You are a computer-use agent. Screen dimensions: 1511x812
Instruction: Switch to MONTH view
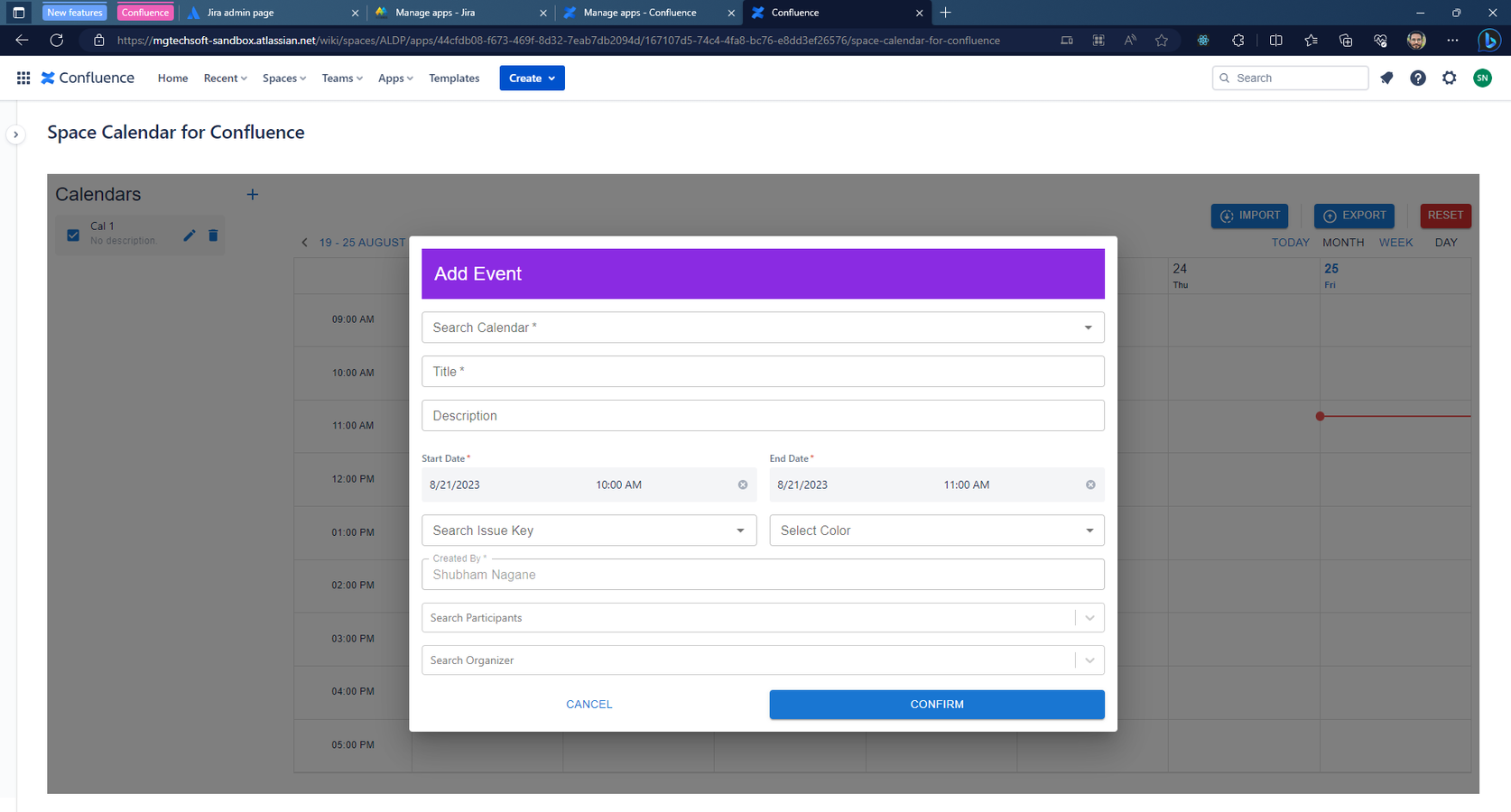1343,243
